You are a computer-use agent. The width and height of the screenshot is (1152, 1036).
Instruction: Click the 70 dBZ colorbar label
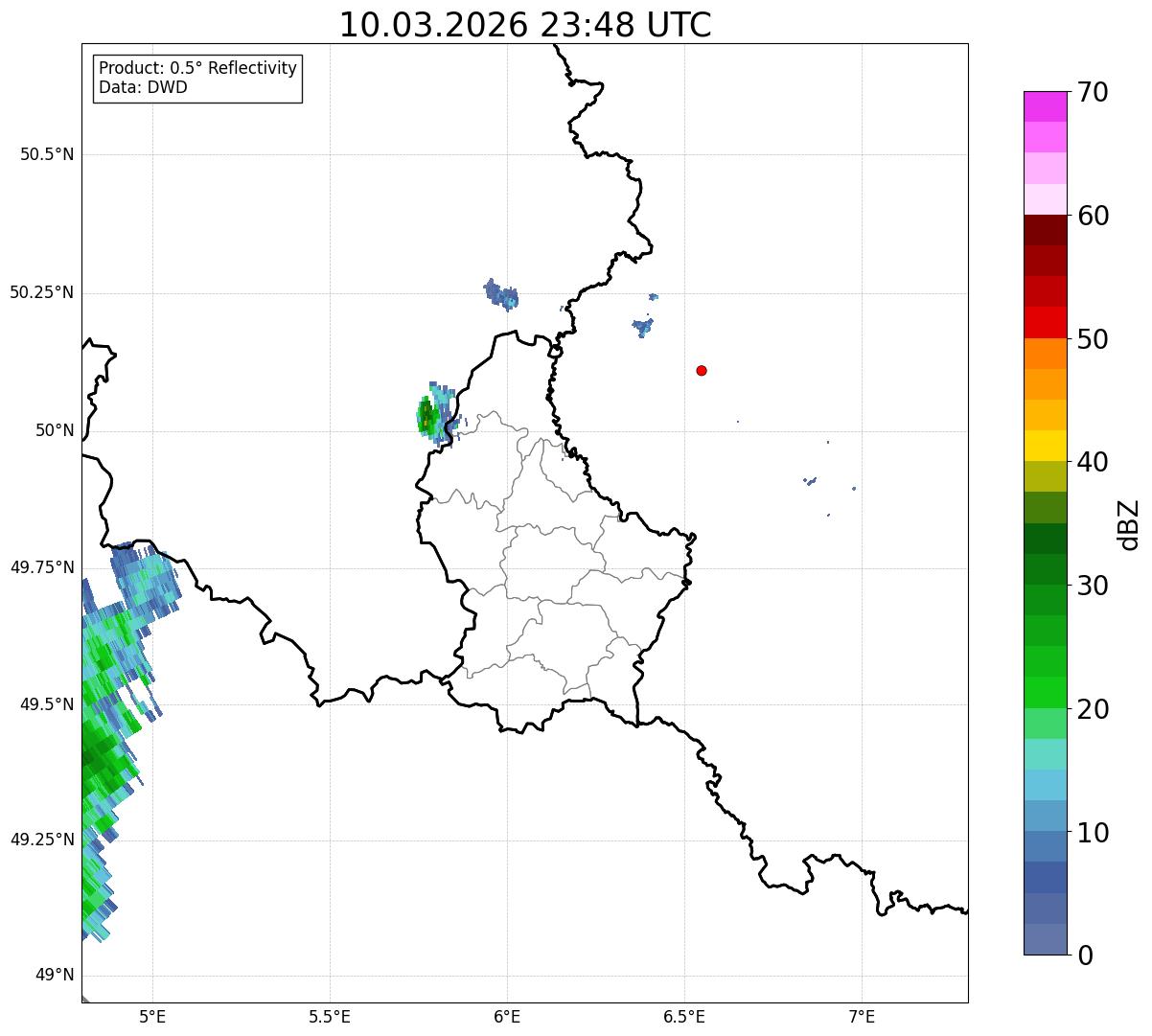coord(1093,92)
